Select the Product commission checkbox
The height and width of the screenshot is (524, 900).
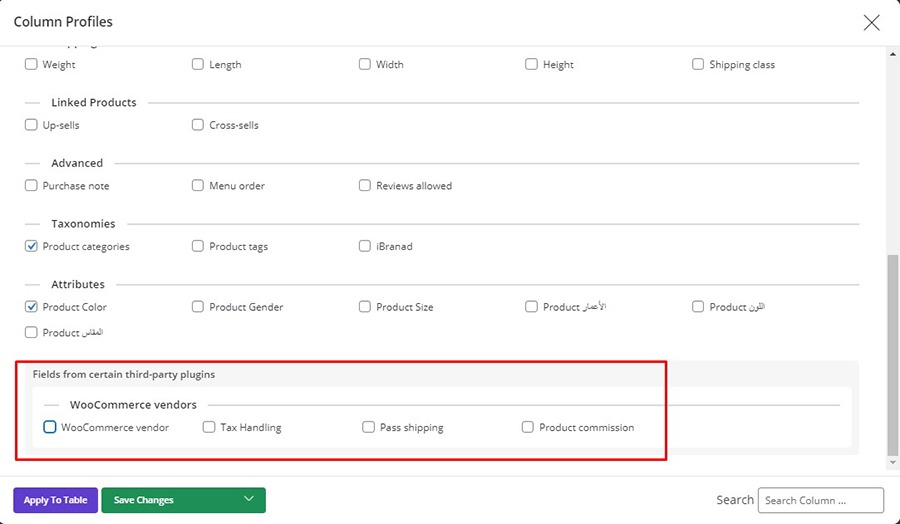point(528,427)
